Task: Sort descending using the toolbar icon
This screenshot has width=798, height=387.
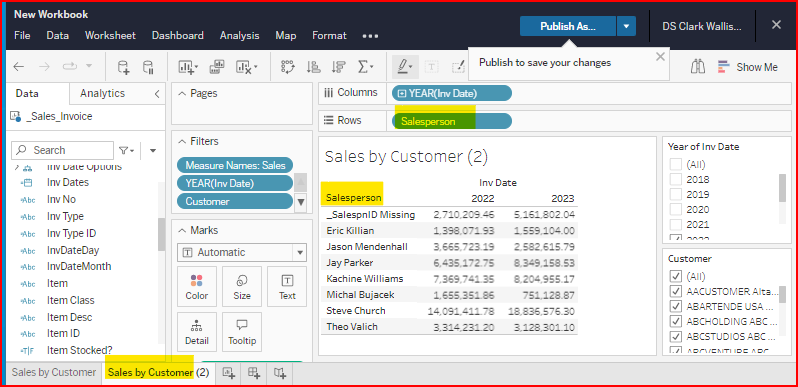Action: [x=338, y=67]
